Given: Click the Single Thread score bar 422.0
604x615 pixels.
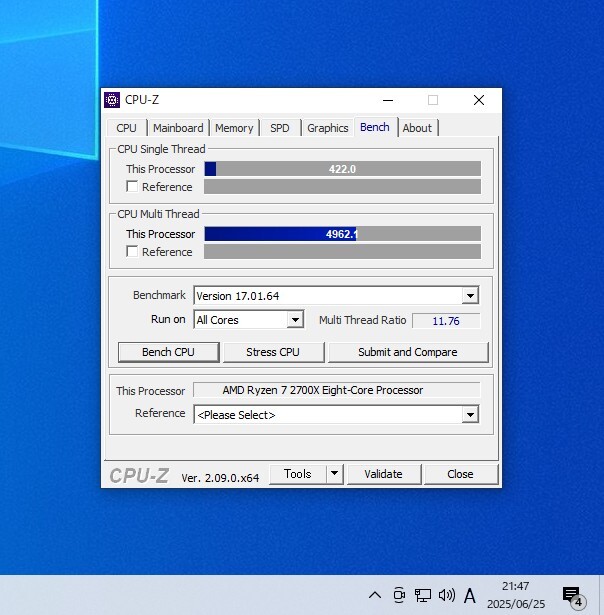Looking at the screenshot, I should point(342,169).
